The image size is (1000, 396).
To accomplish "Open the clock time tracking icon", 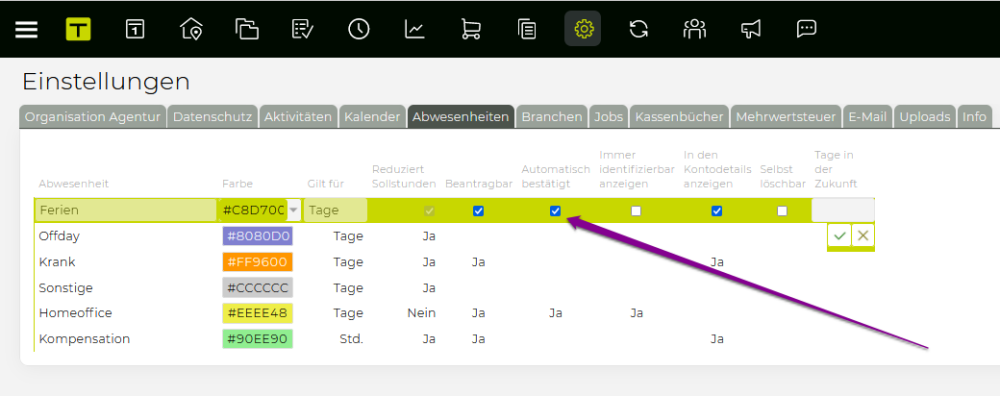I will 358,29.
